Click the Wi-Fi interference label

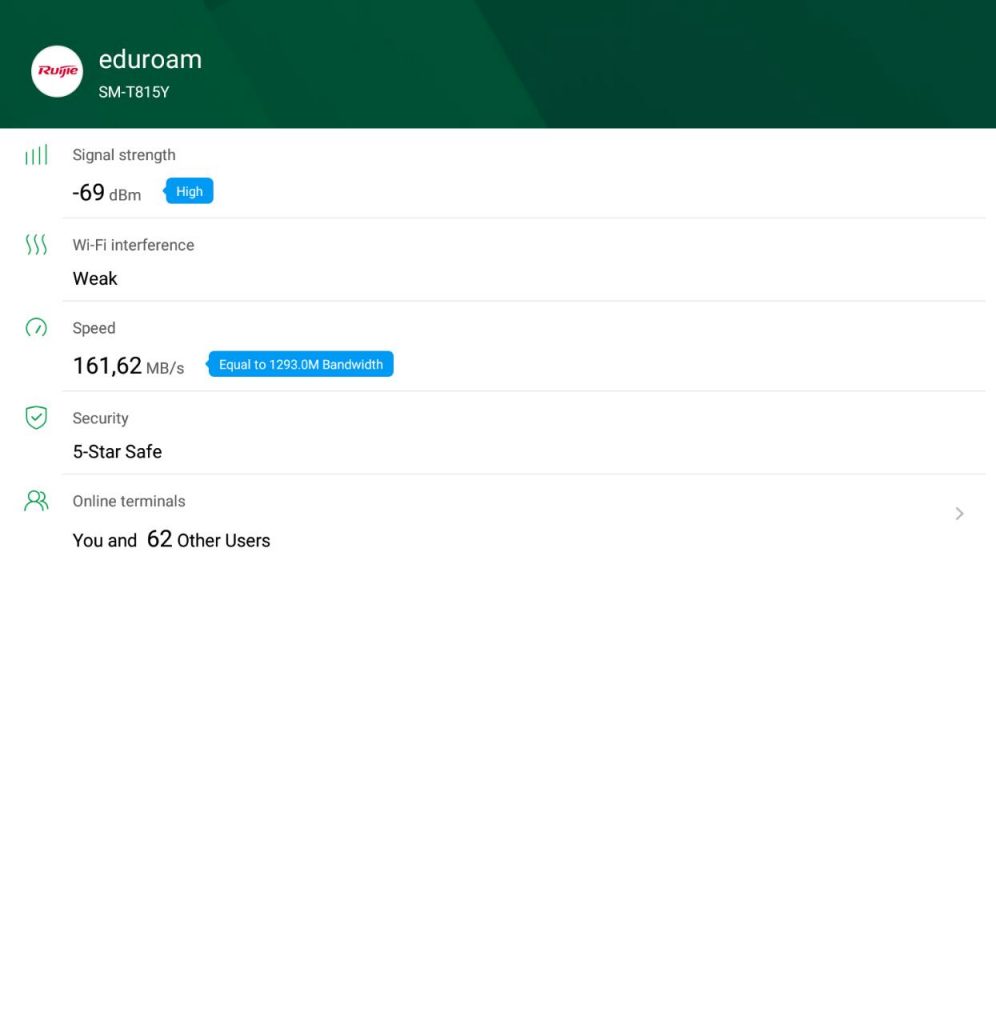point(133,245)
